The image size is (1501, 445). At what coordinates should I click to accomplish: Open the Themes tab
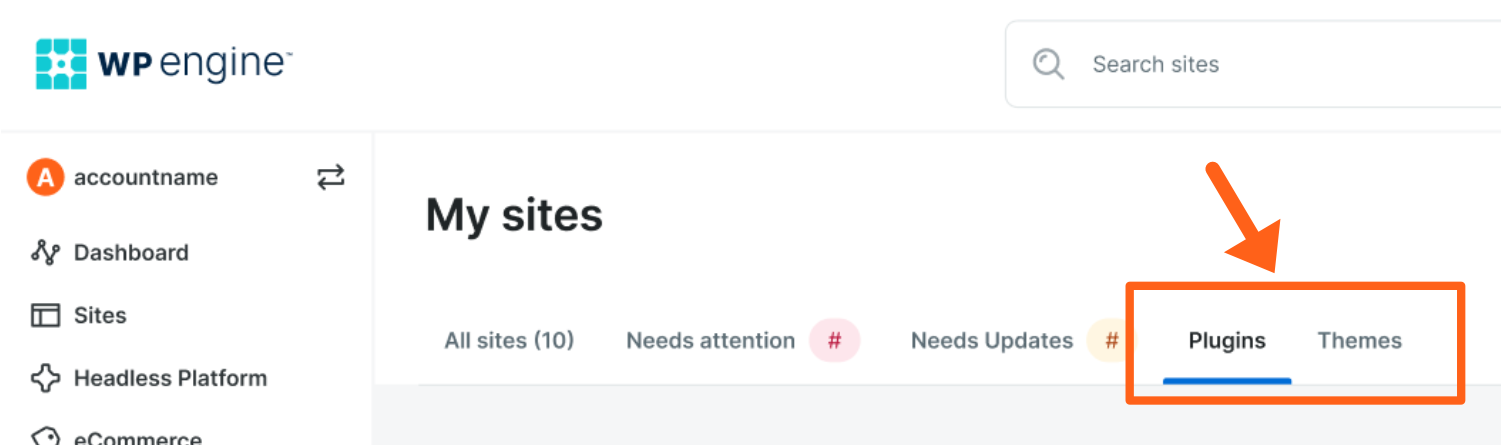pos(1359,341)
